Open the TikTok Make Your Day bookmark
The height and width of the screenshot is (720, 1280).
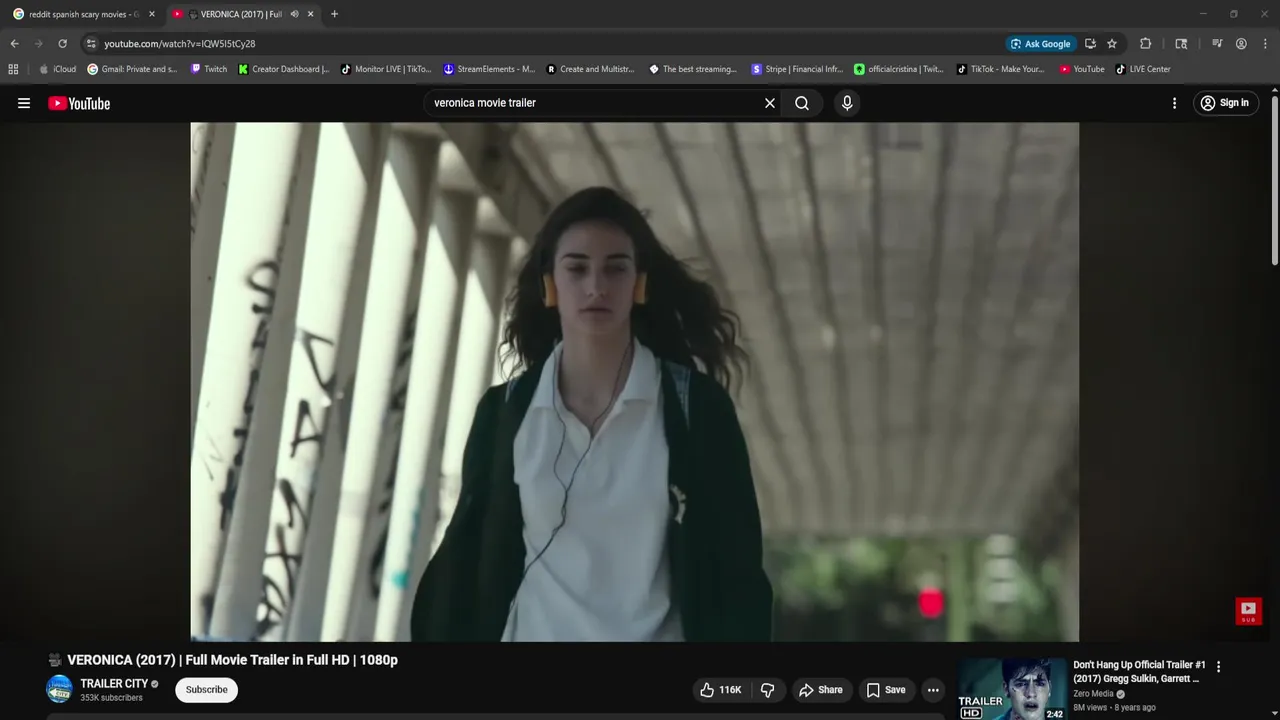[x=1001, y=69]
